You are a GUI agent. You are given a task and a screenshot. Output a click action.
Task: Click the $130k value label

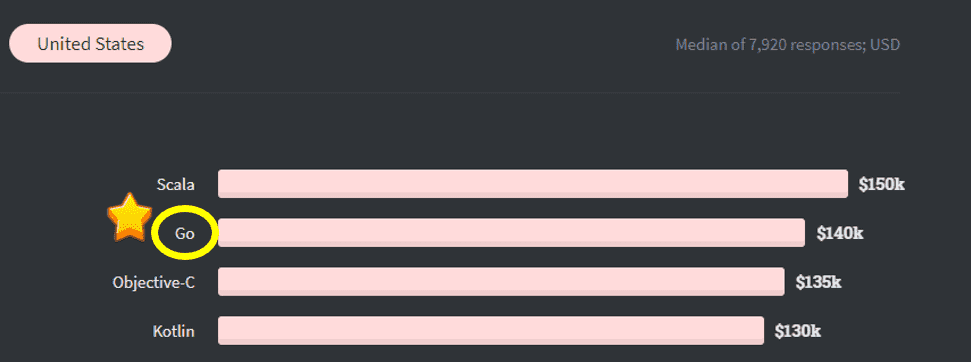coord(798,331)
